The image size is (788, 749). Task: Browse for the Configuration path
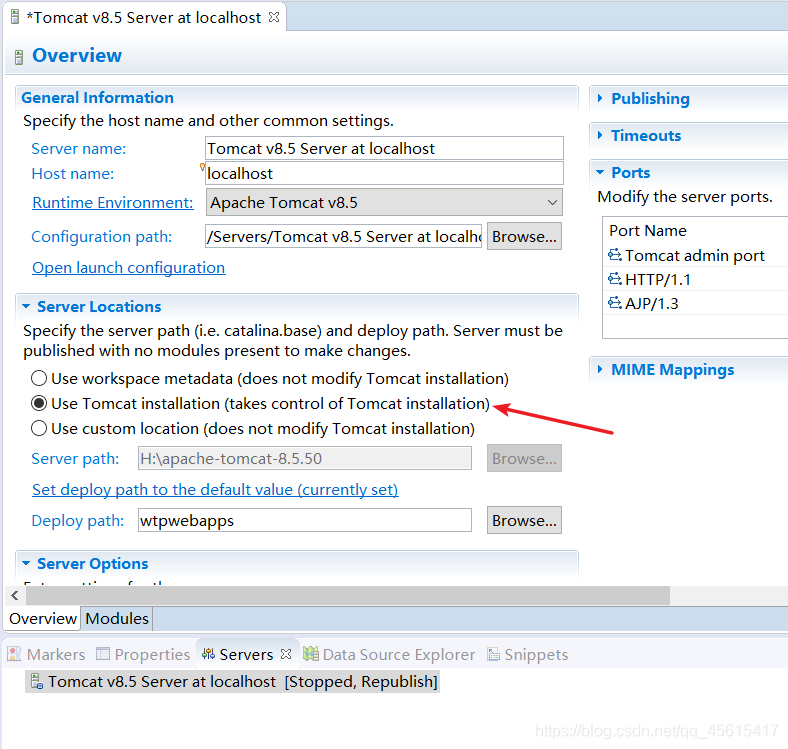[524, 236]
